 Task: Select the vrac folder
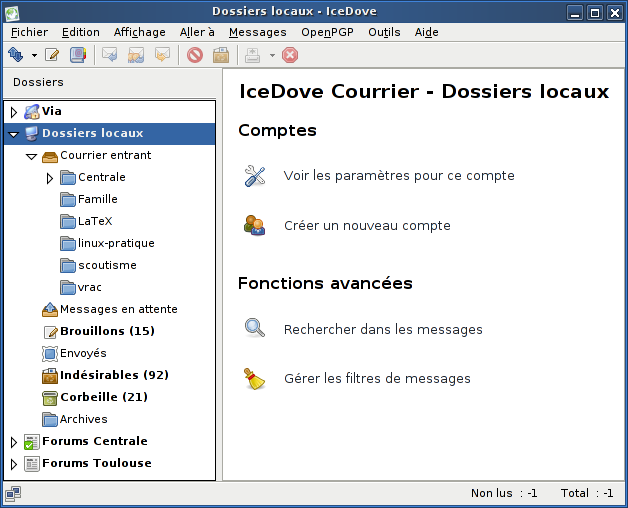coord(81,287)
